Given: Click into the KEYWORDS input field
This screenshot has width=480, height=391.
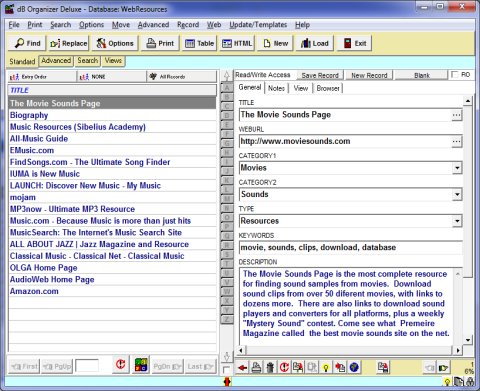Looking at the screenshot, I should (x=351, y=248).
